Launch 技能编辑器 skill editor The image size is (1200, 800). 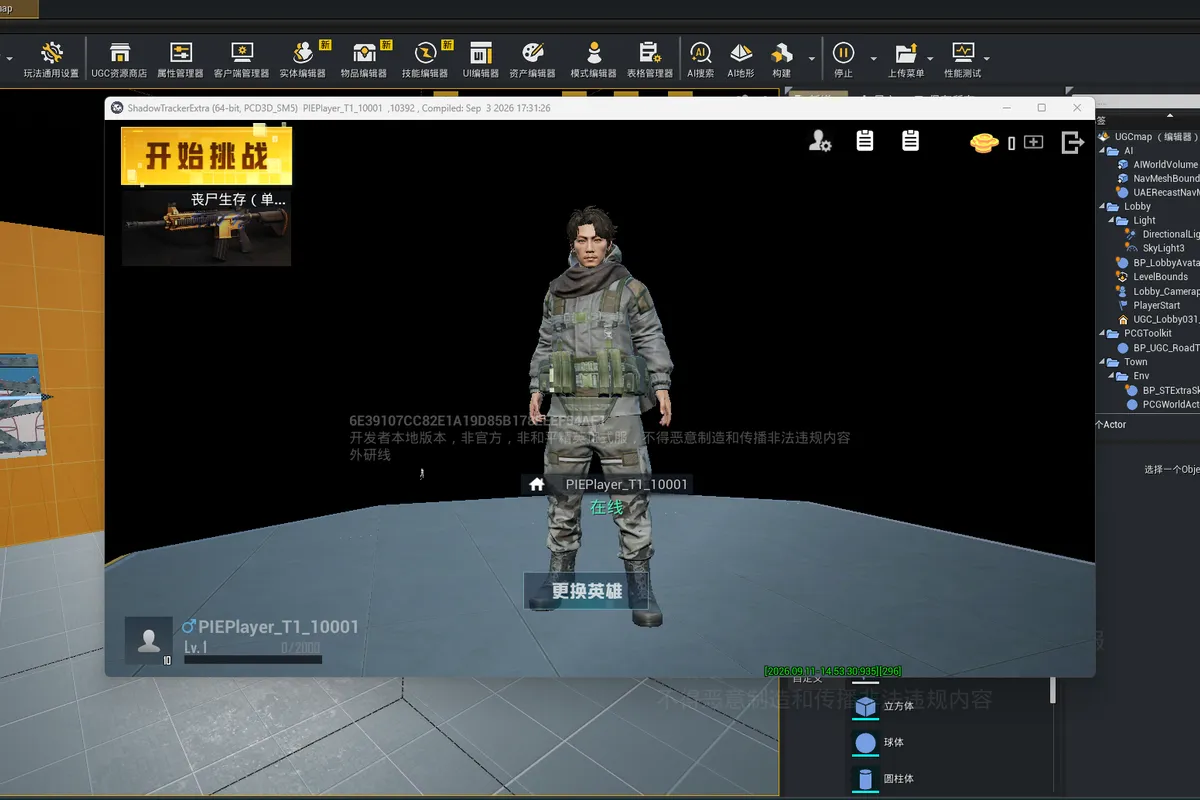[425, 60]
